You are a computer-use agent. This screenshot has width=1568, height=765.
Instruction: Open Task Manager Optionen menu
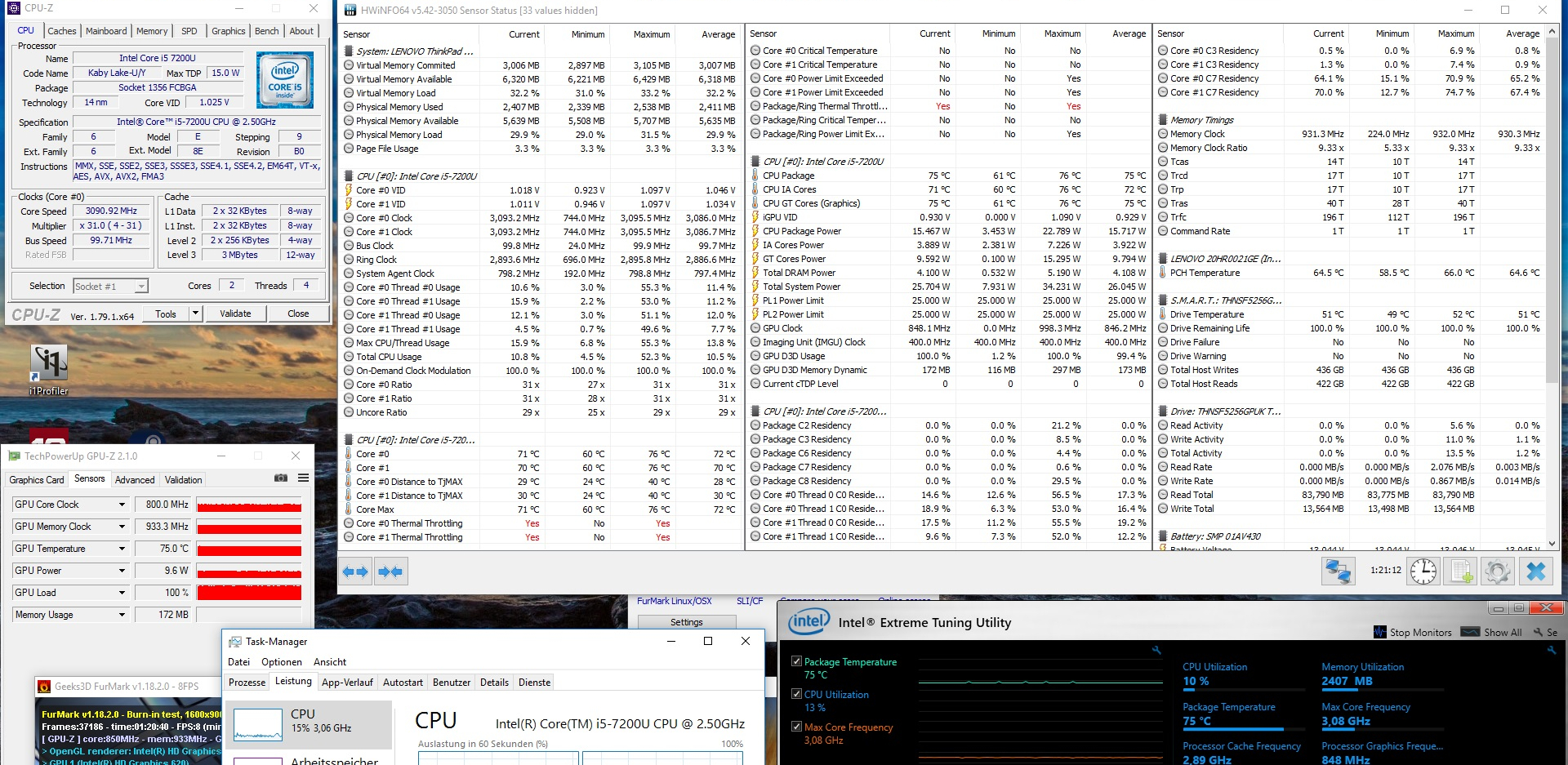[281, 662]
